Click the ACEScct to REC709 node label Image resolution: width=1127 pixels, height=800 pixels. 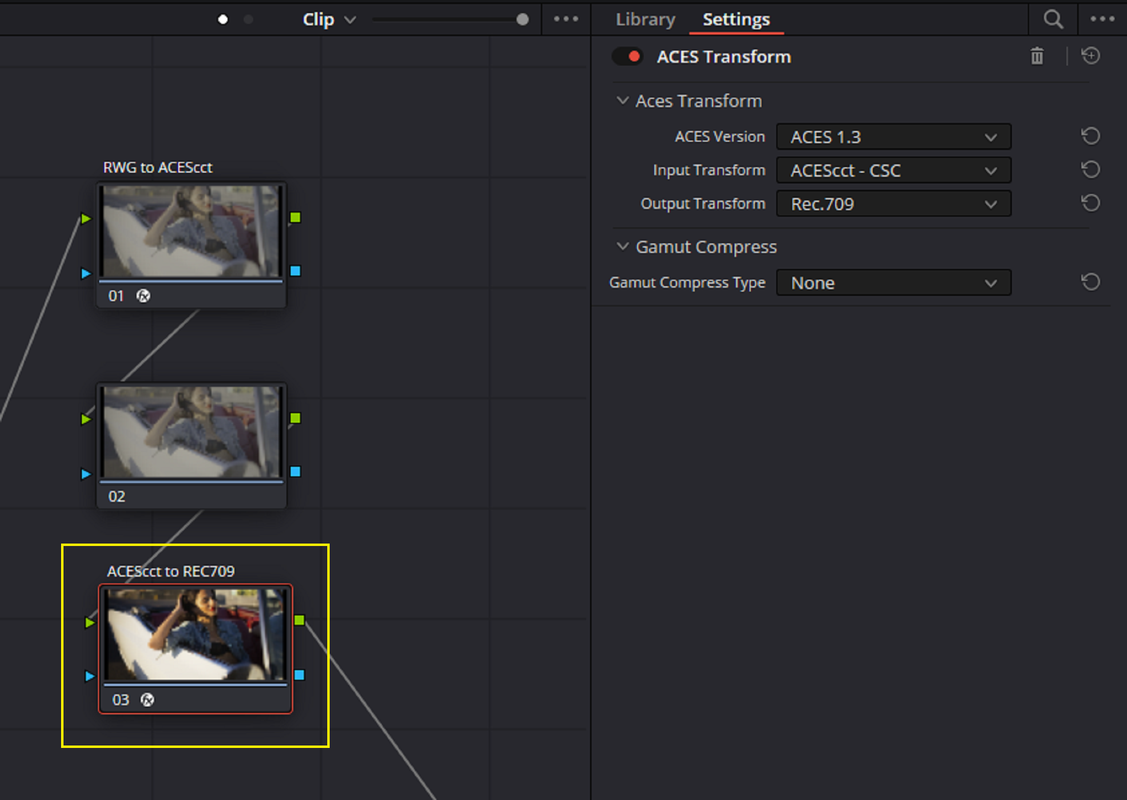(x=171, y=571)
